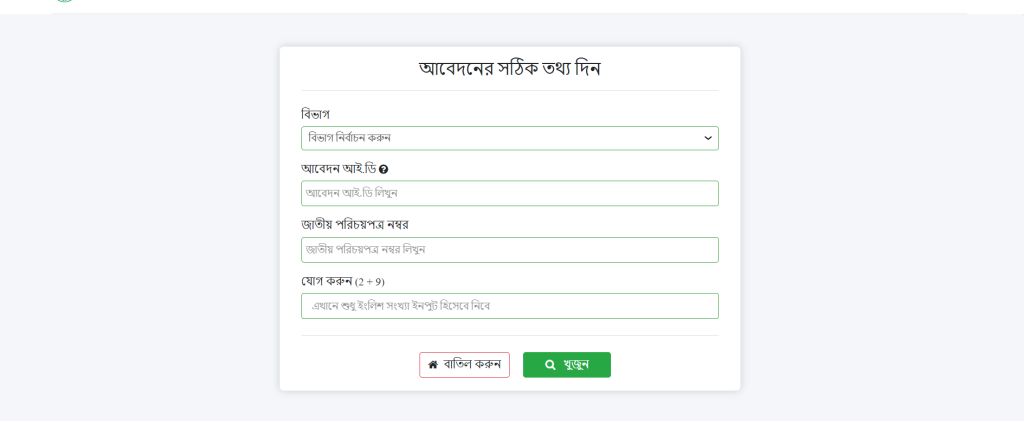Click the আবেদনের সঠিক তথ্য দিন heading
Screen dimensions: 1024x421
[x=509, y=69]
